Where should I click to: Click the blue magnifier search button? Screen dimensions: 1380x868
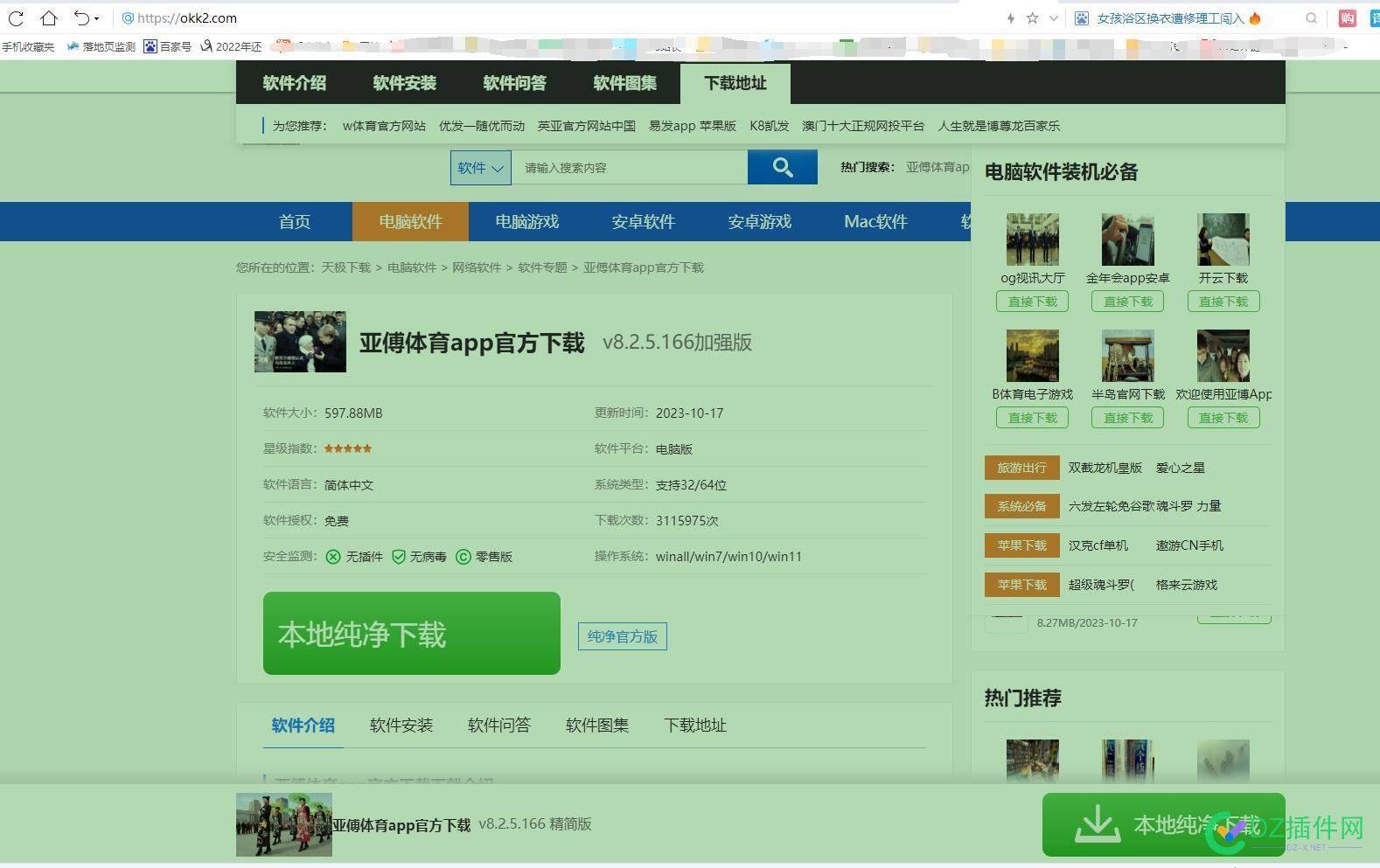click(x=783, y=167)
